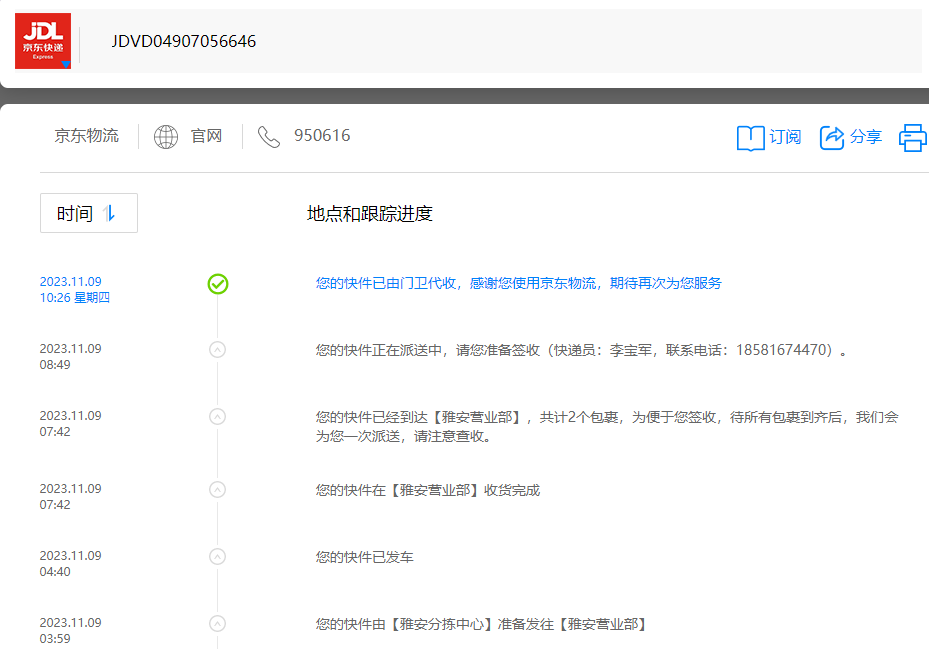Click the 分享 share label
Viewport: 929px width, 649px height.
click(866, 137)
